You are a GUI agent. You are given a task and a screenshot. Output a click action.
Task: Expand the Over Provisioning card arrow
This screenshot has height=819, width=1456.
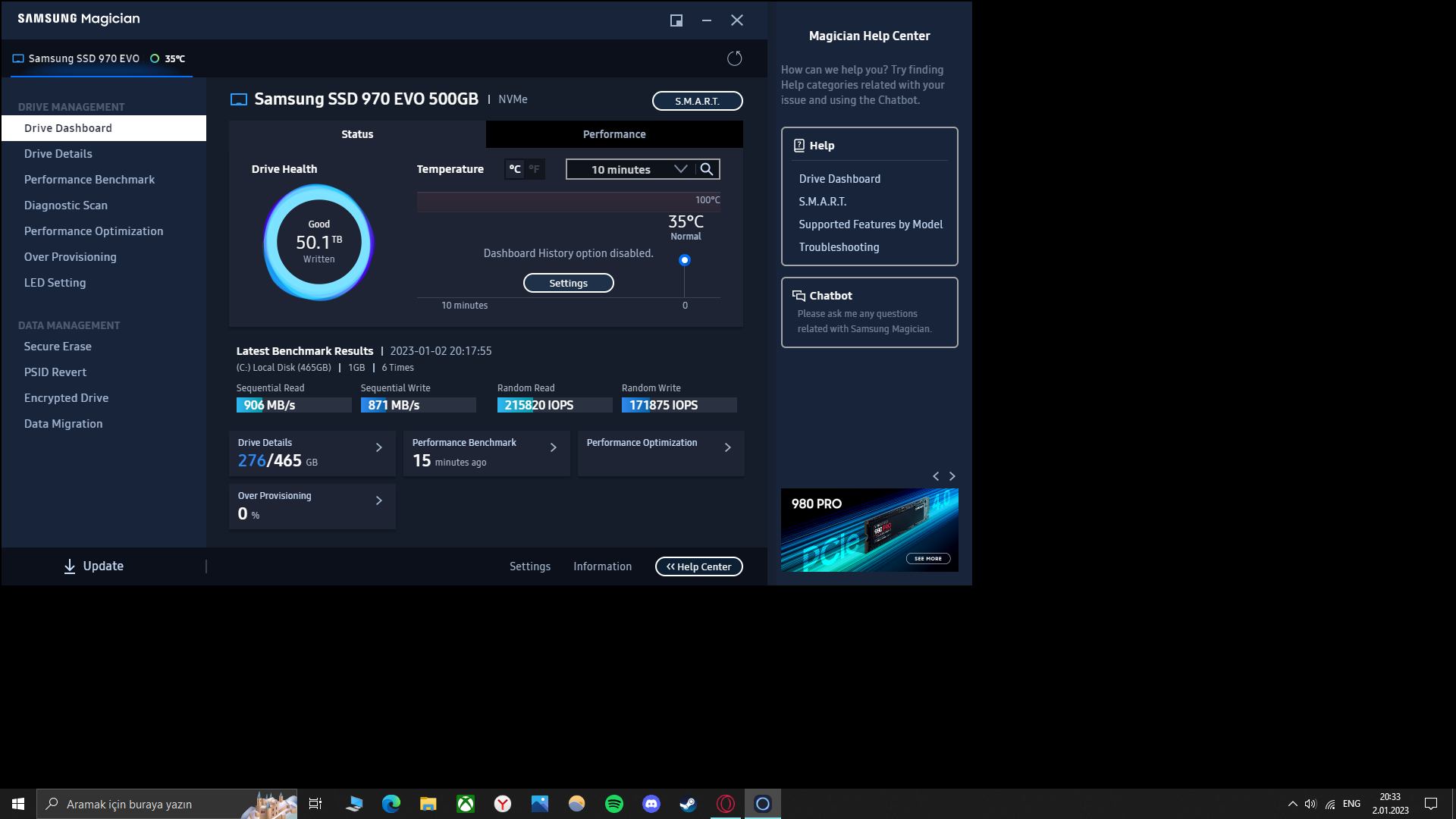coord(379,500)
